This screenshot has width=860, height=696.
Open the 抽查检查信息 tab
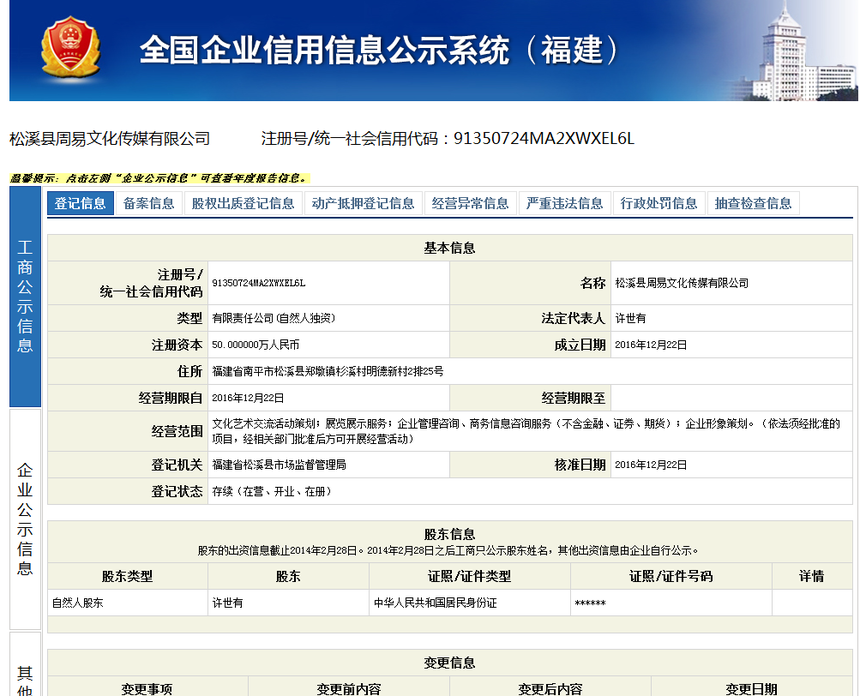tap(753, 203)
